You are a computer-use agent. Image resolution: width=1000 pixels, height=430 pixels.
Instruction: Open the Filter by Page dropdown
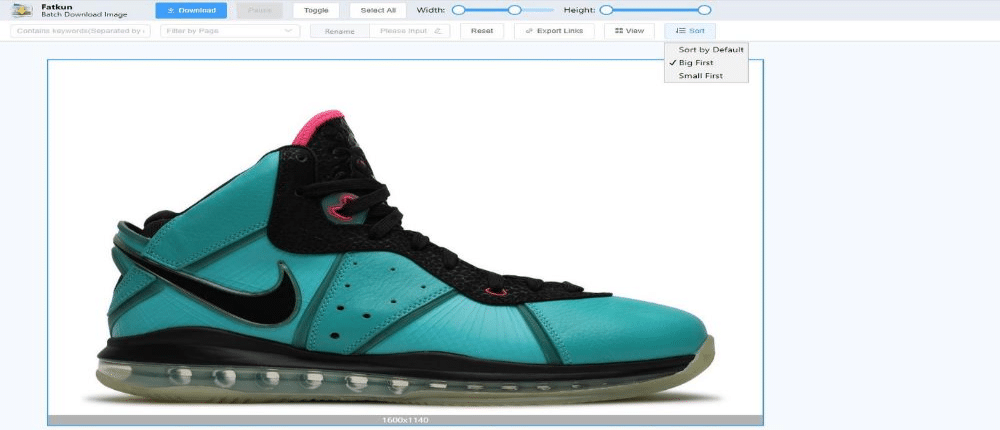click(x=230, y=31)
